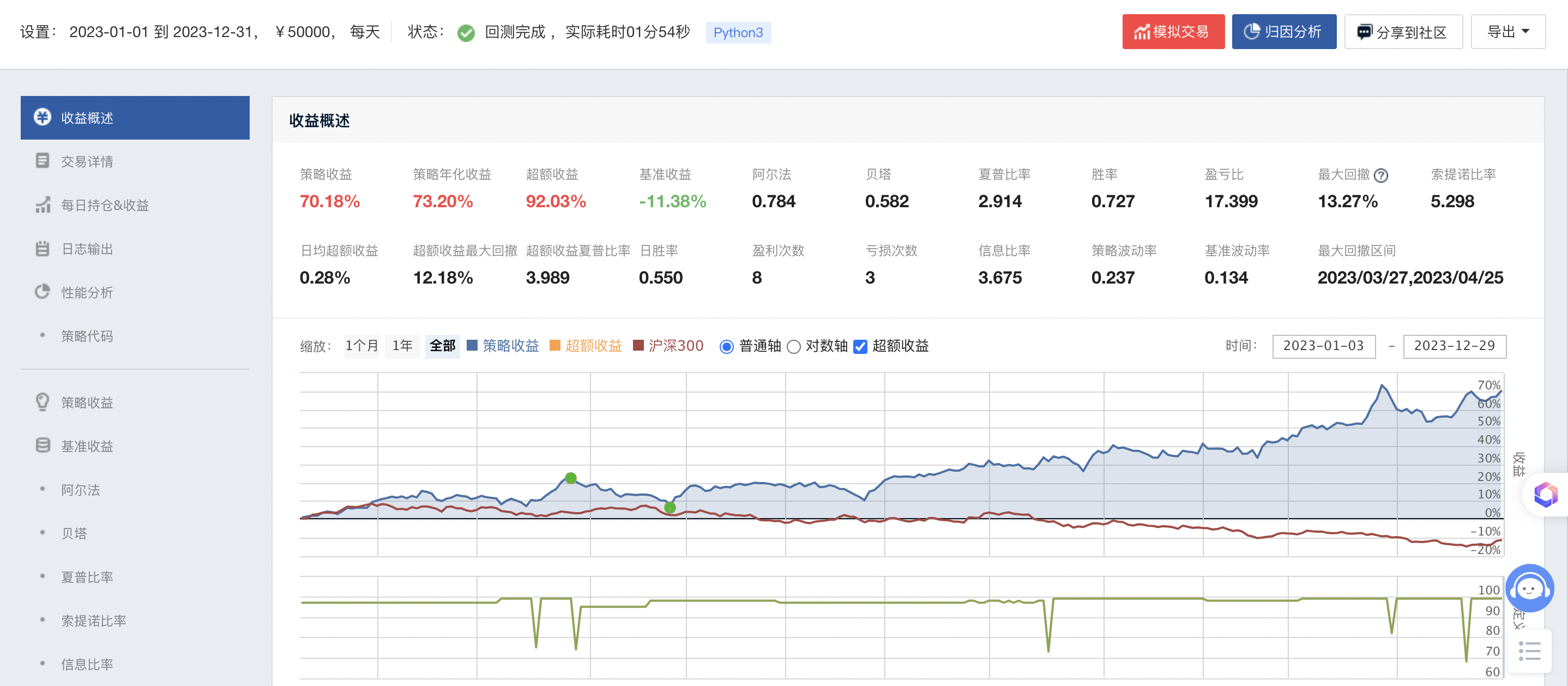Click the orange 超额收益 legend color square
The height and width of the screenshot is (686, 1568).
click(554, 346)
